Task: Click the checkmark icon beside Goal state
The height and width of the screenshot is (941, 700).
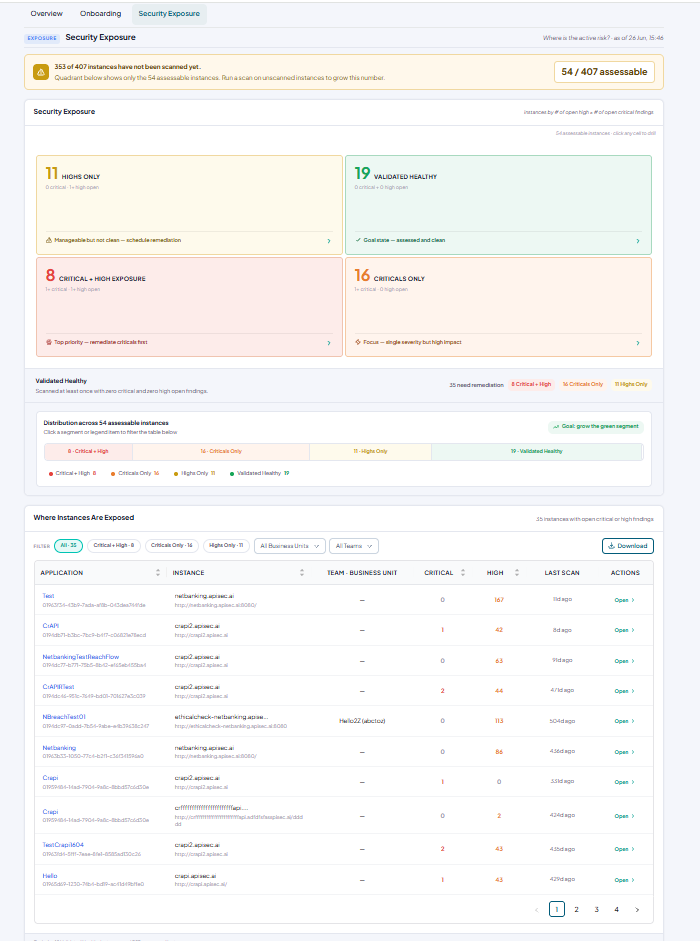Action: click(x=358, y=240)
